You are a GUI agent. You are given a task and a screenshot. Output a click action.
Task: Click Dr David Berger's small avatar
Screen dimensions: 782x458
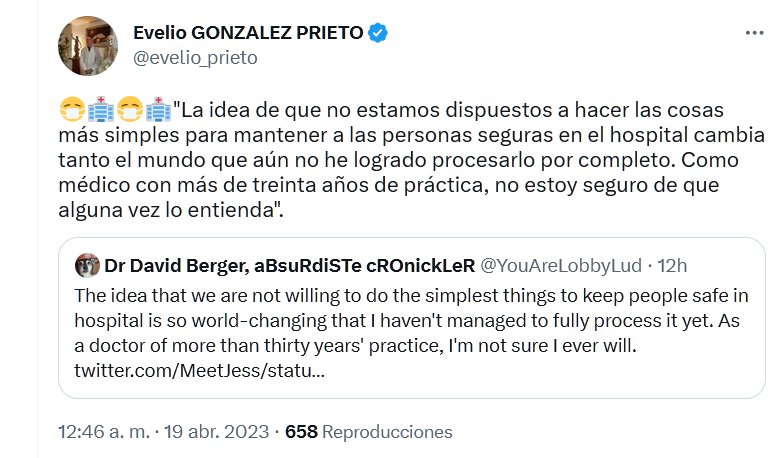87,265
